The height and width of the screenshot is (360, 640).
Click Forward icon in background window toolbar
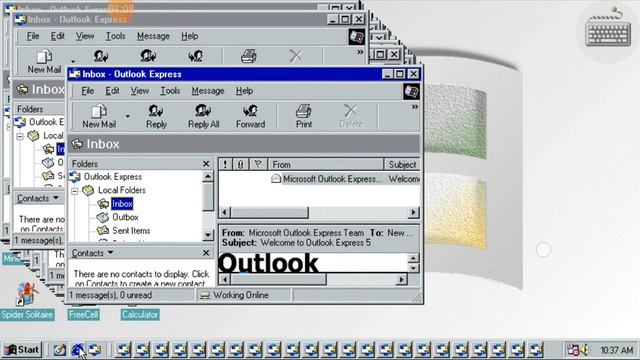coord(196,56)
